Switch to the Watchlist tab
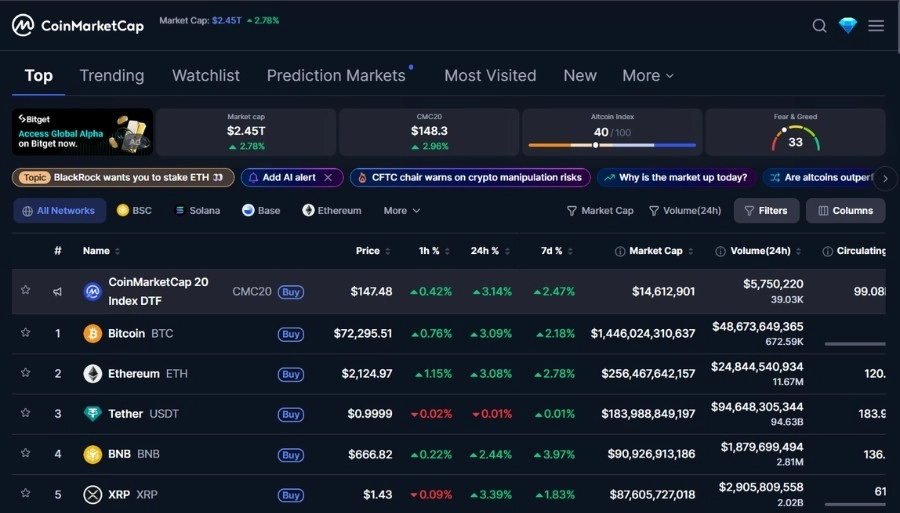 (x=206, y=75)
